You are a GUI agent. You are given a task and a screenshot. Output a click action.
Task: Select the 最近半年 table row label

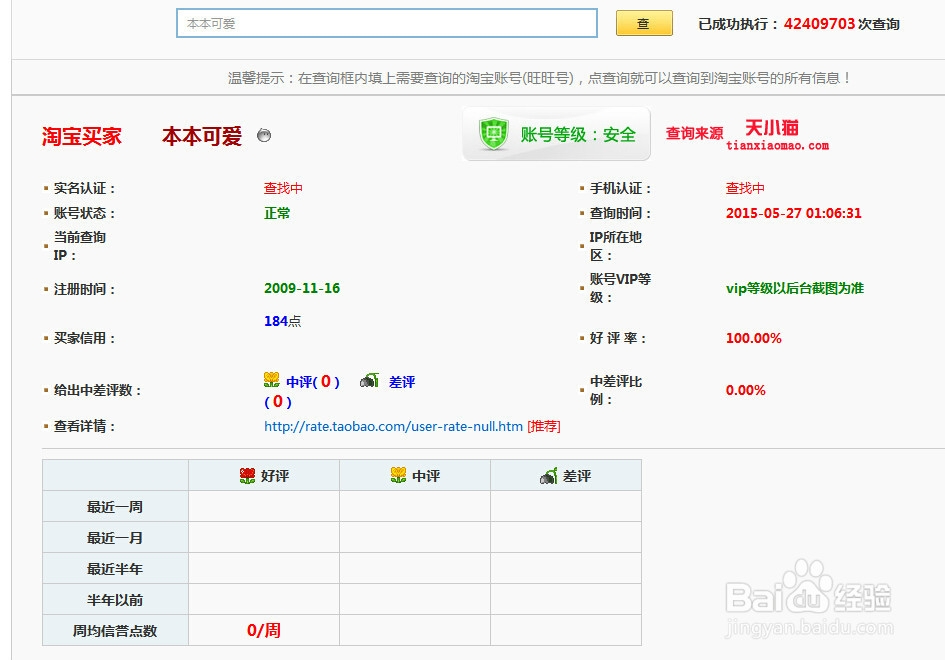point(115,569)
